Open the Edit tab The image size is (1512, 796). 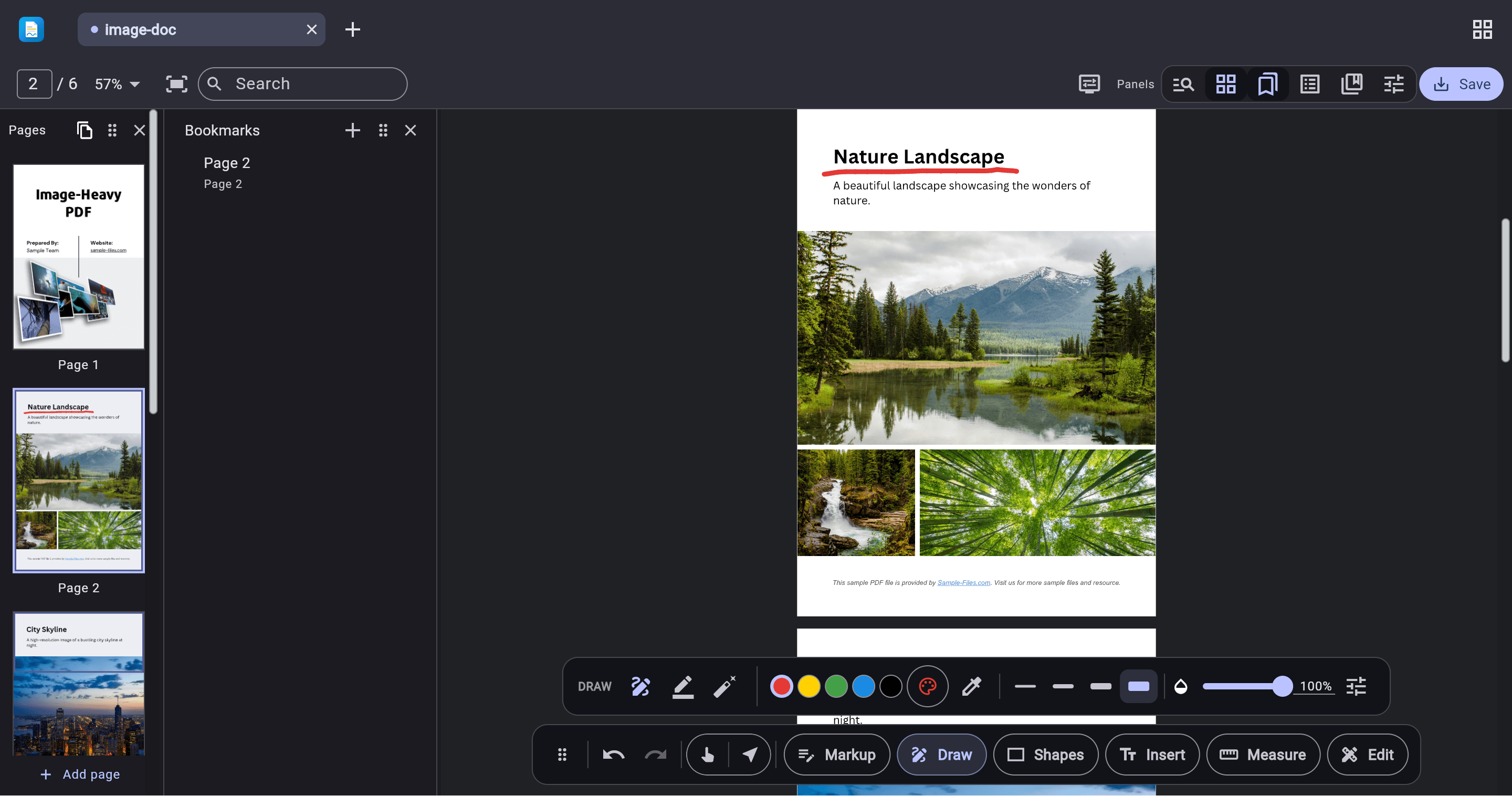[x=1368, y=755]
